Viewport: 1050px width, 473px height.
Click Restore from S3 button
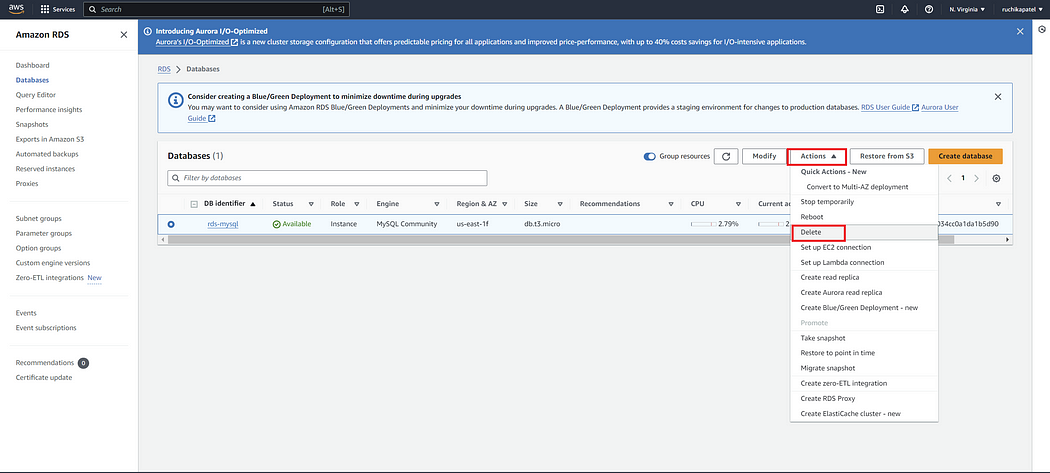887,156
